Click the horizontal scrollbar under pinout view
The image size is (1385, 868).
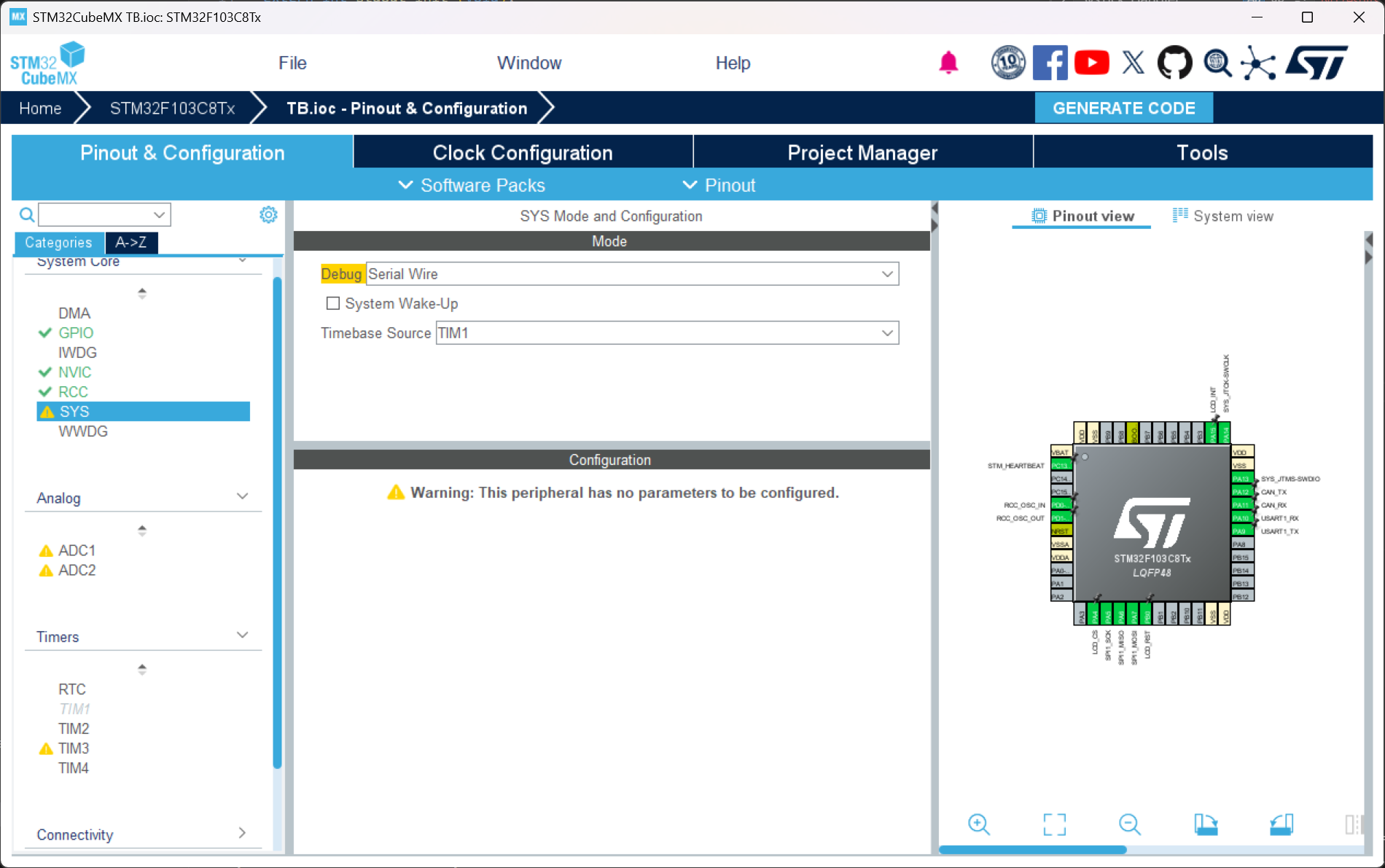tap(1032, 850)
